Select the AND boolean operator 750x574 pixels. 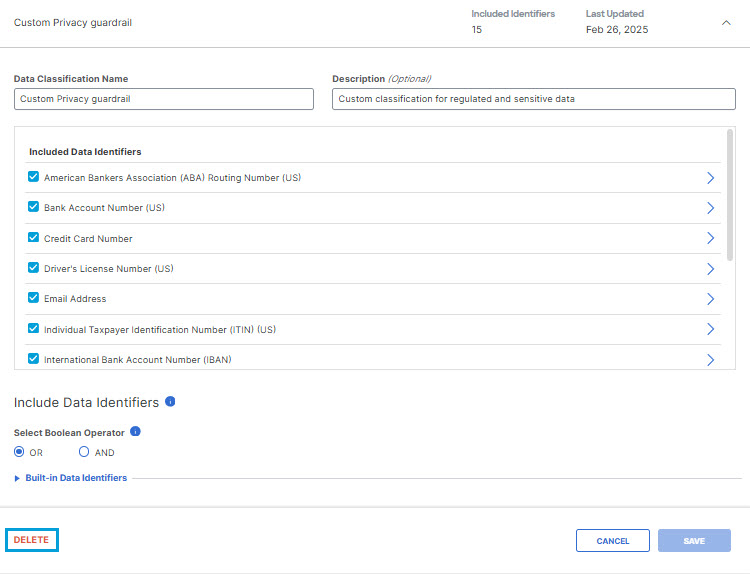(84, 452)
